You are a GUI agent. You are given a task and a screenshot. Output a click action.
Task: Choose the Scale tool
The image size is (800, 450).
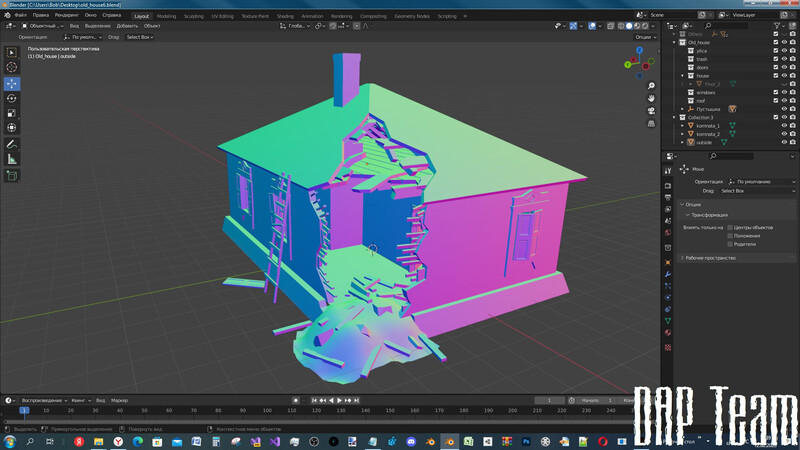click(12, 113)
